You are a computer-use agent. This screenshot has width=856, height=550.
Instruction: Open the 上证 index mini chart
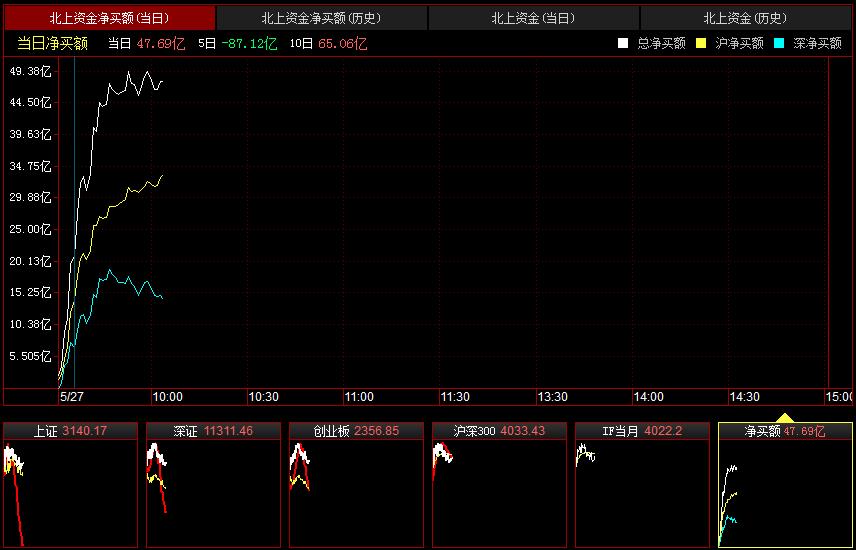point(70,485)
